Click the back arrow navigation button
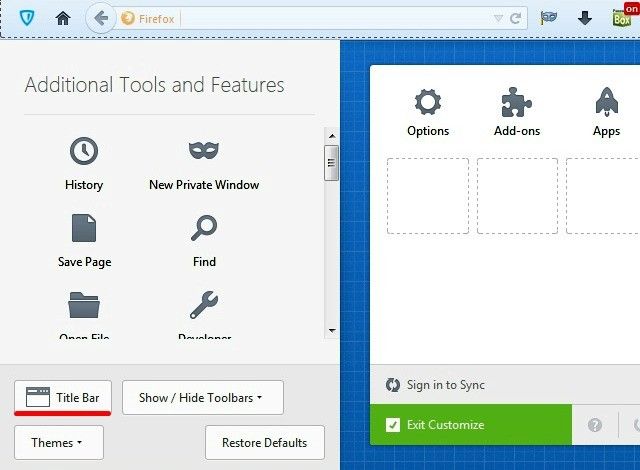 click(x=100, y=18)
